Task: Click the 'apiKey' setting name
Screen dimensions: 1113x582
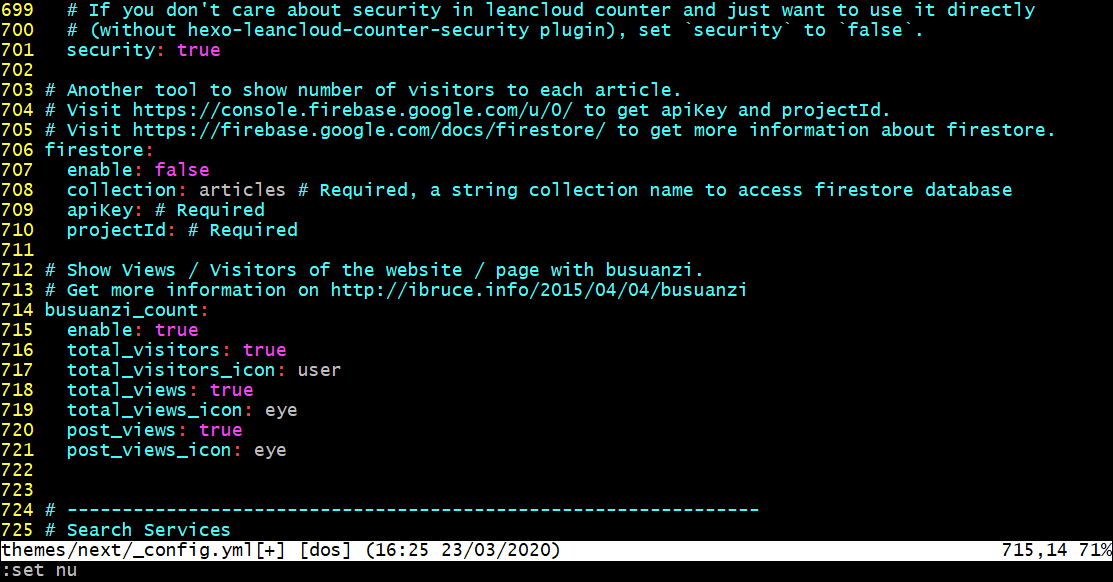Action: tap(99, 210)
